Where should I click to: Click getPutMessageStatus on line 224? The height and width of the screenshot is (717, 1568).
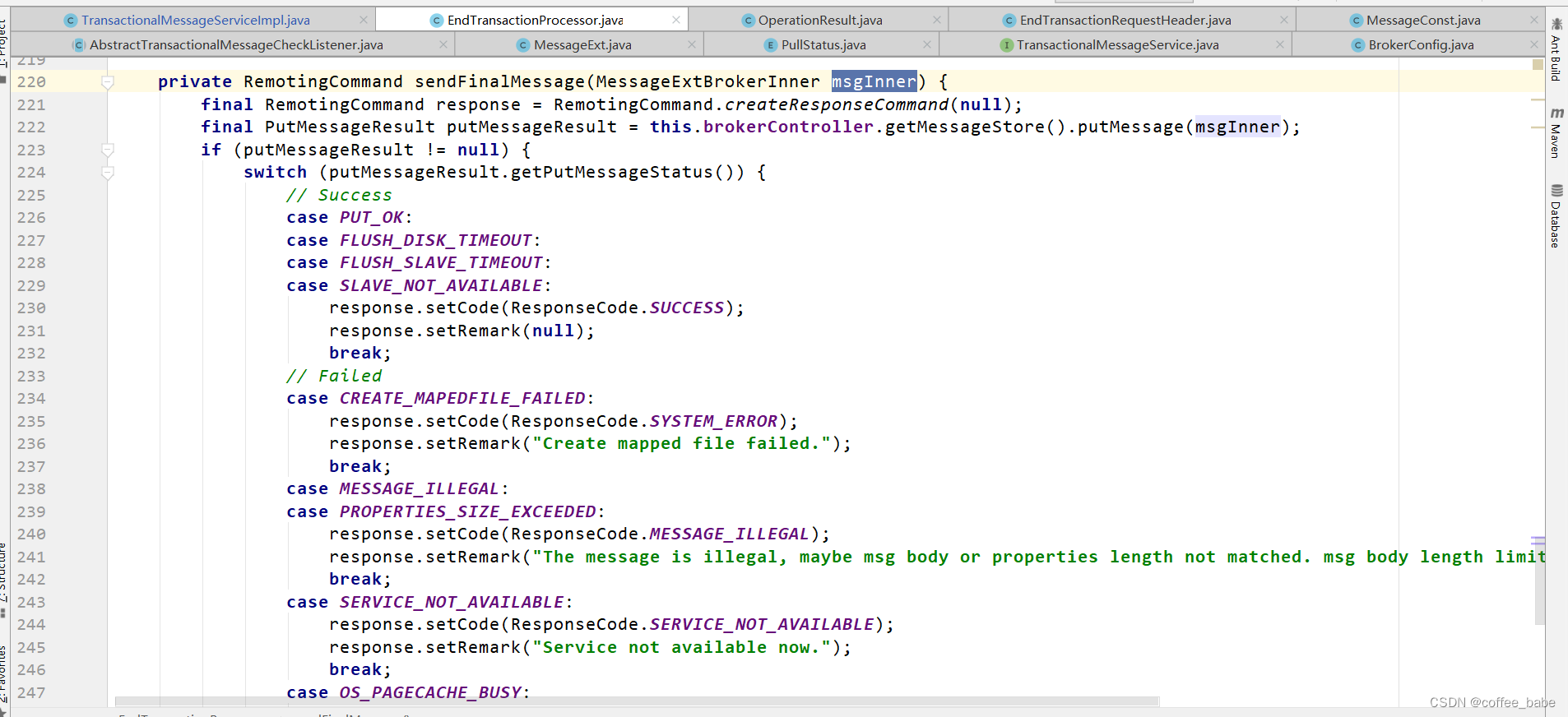pyautogui.click(x=612, y=172)
